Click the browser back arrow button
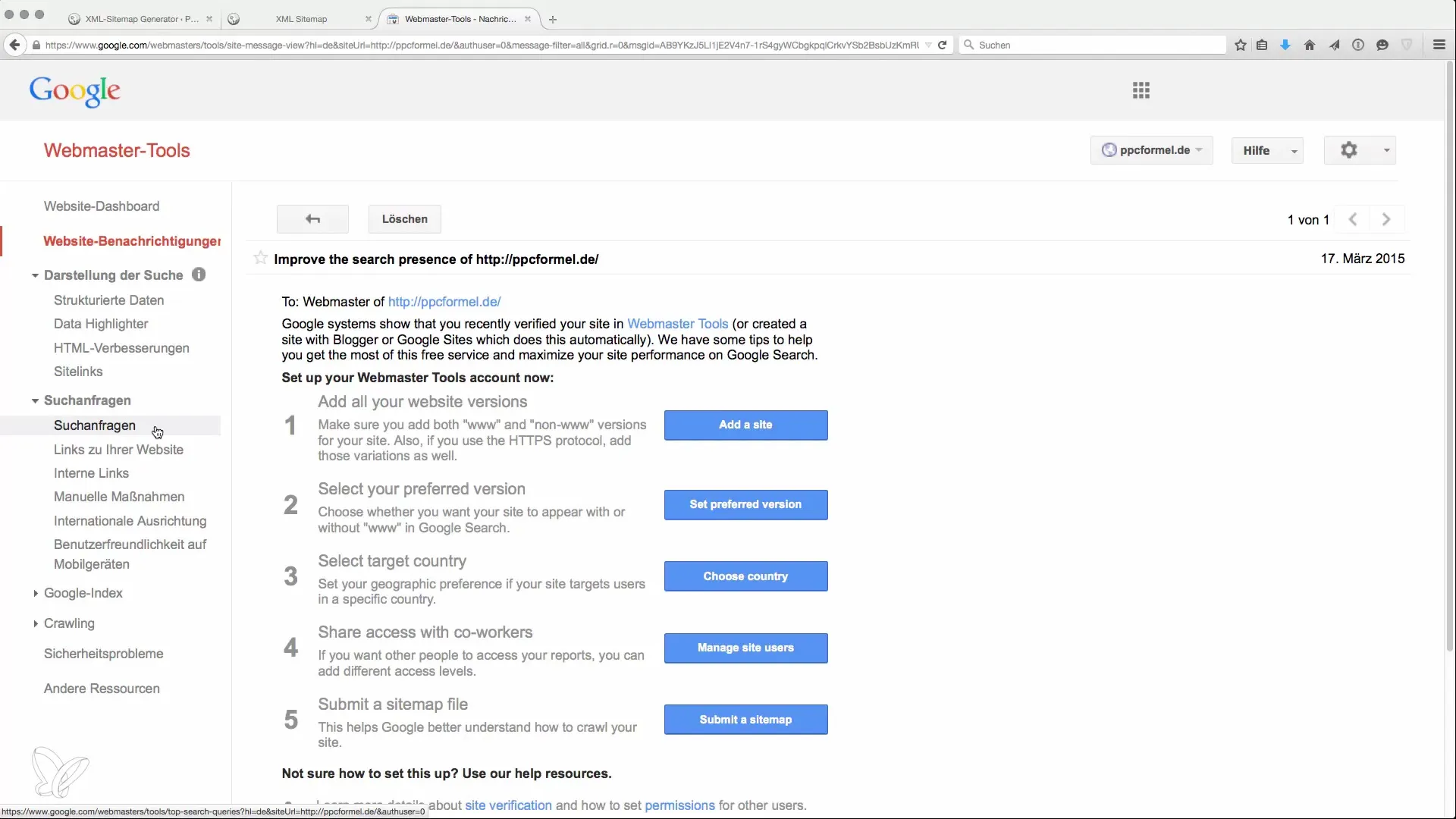The width and height of the screenshot is (1456, 819). coord(14,45)
